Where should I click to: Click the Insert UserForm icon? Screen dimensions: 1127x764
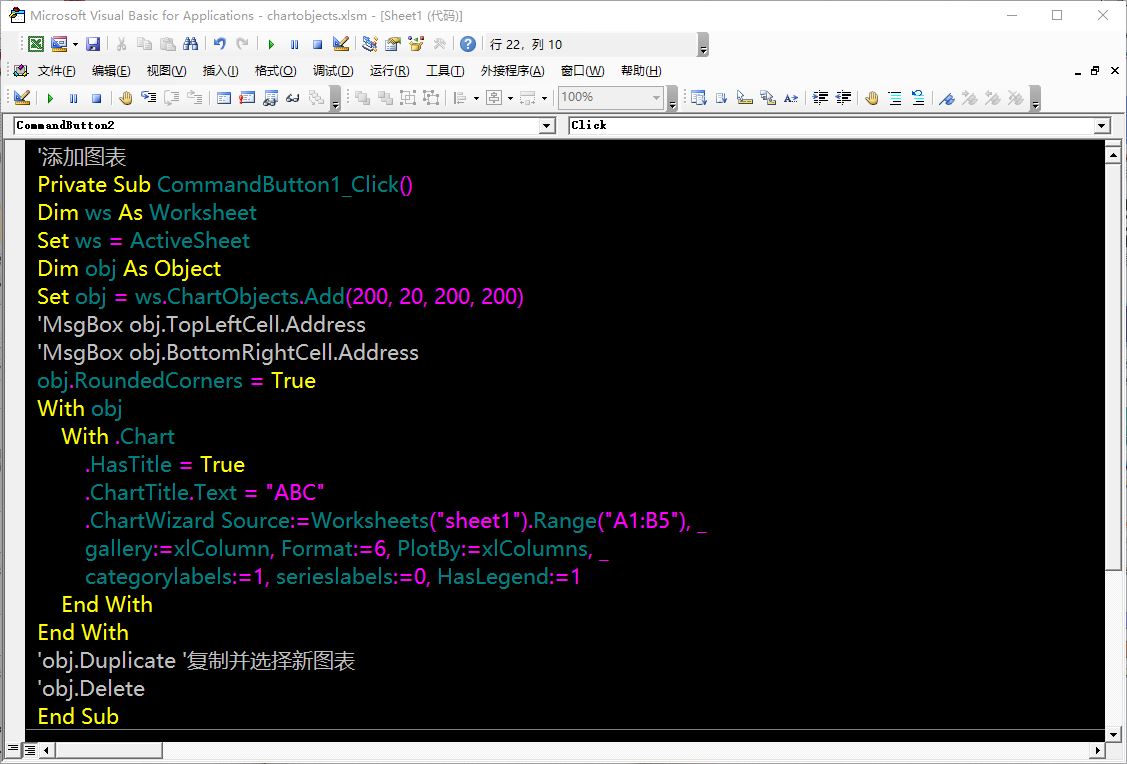pos(58,45)
